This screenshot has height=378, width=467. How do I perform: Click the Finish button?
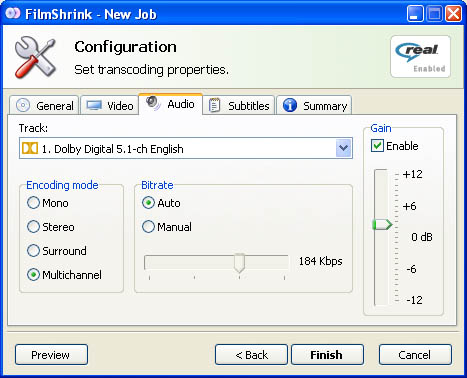pyautogui.click(x=327, y=355)
